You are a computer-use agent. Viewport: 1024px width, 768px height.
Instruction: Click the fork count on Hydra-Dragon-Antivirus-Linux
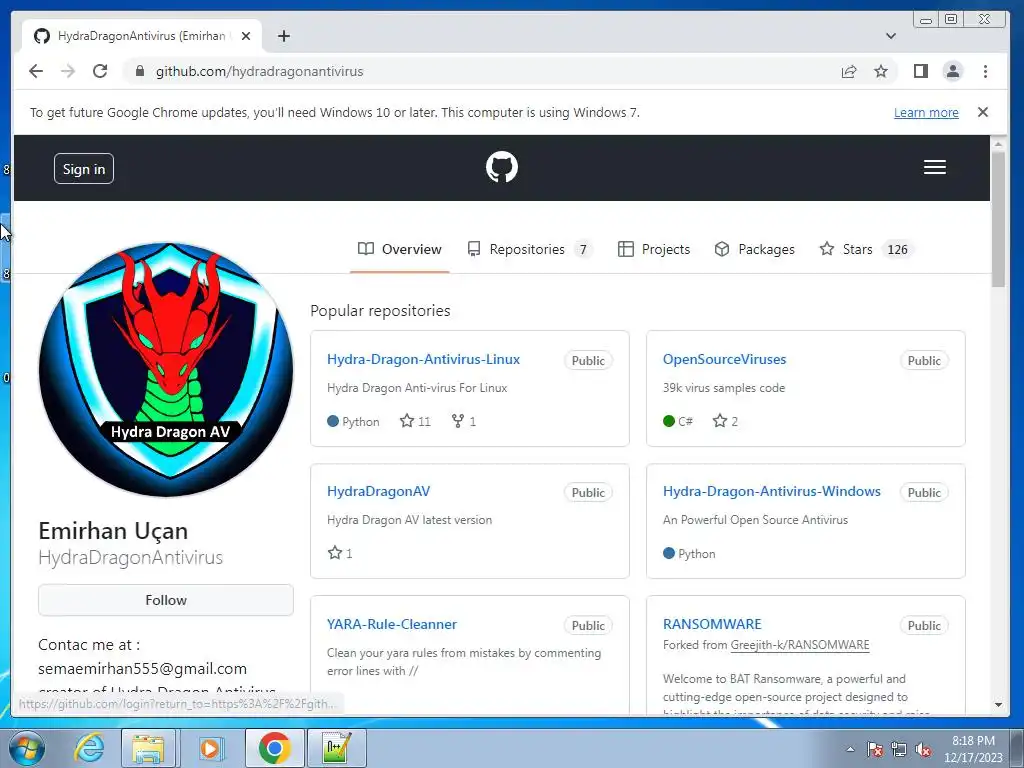tap(464, 421)
